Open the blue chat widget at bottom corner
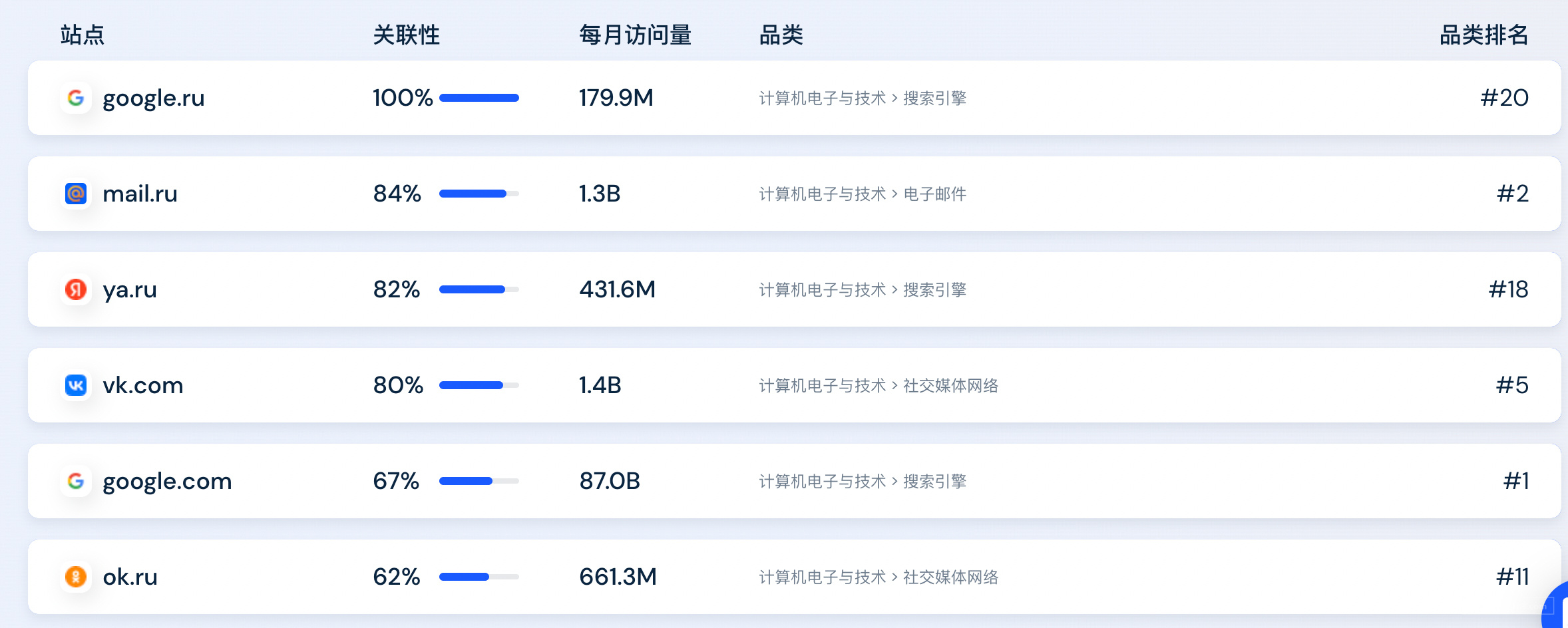The width and height of the screenshot is (1568, 628). coord(1556,605)
